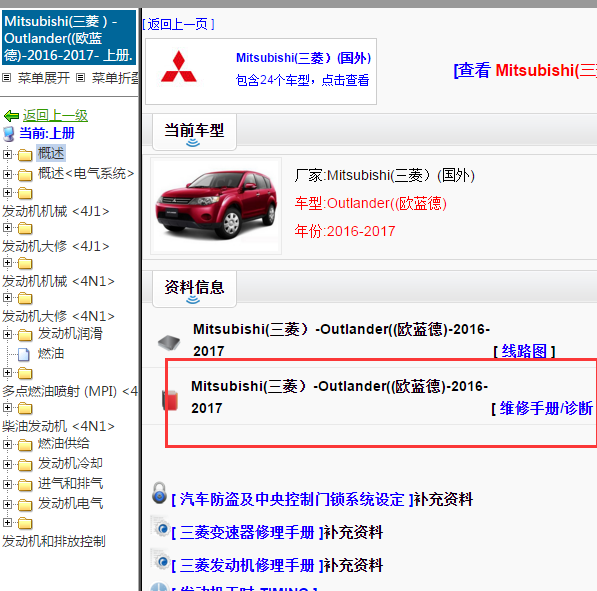Click 菜单折叠 to collapse all menus
This screenshot has width=597, height=591.
[x=115, y=78]
